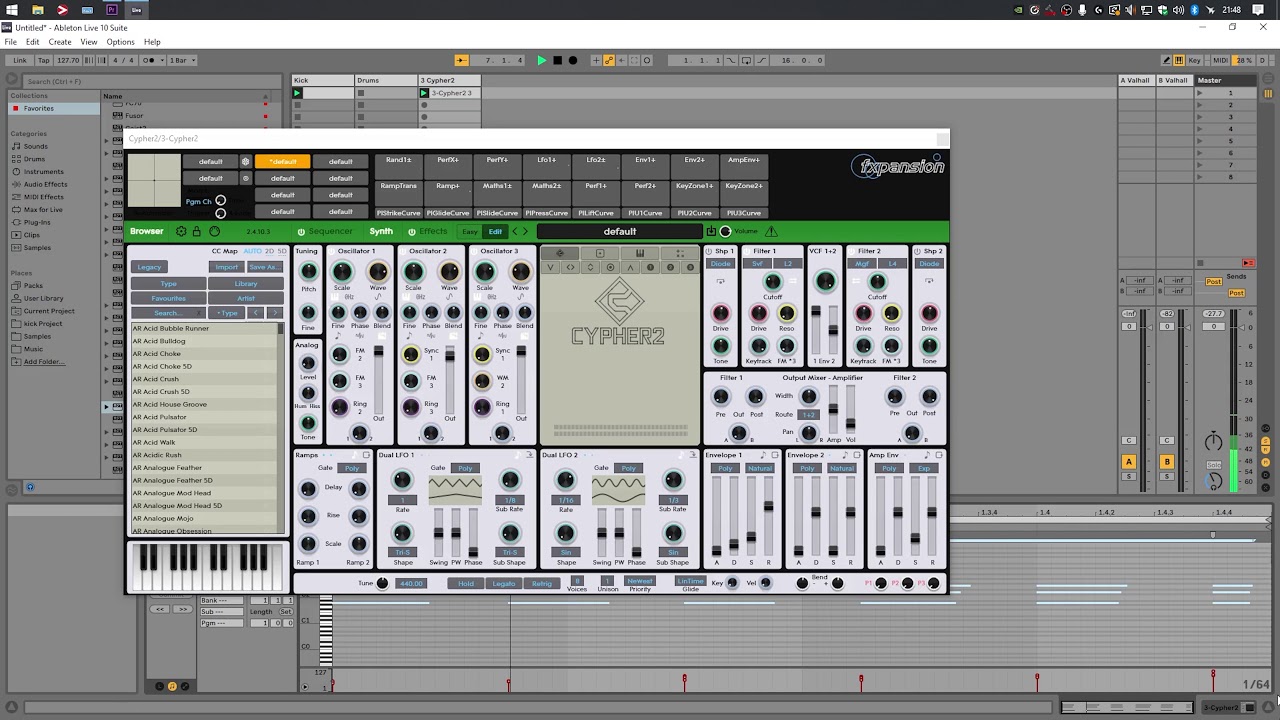The height and width of the screenshot is (720, 1280).
Task: Click the palette icon next to the lock
Action: coord(214,231)
